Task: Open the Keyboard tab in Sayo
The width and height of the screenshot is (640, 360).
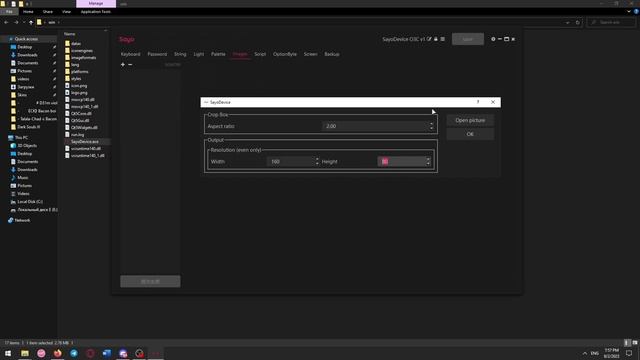Action: pos(130,54)
